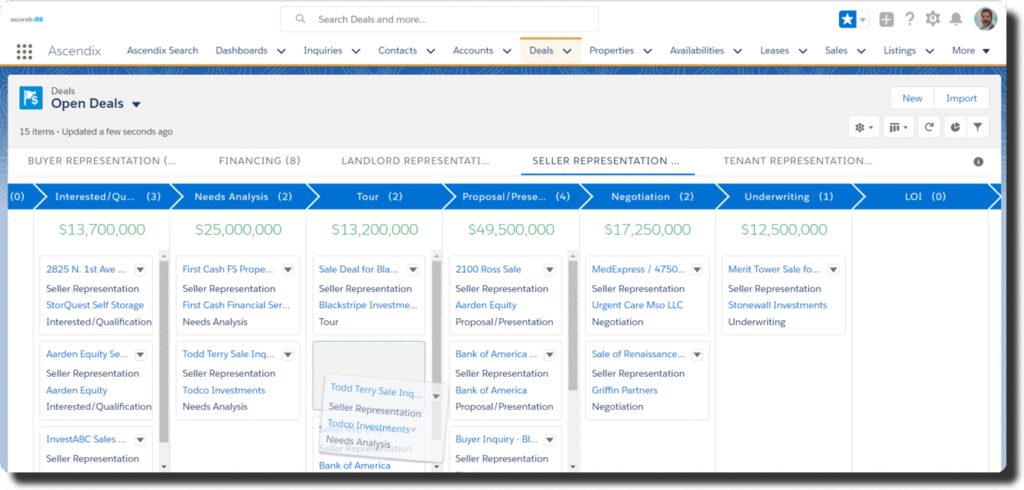
Task: Switch to Landlord Representation tab
Action: click(x=415, y=161)
